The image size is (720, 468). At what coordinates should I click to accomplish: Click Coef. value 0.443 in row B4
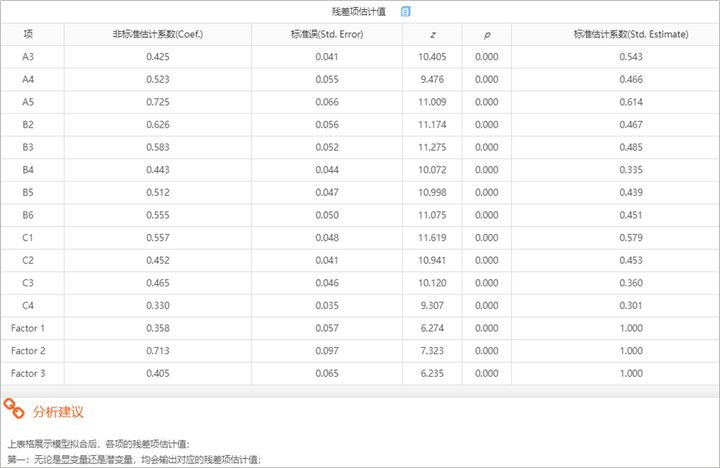tap(158, 169)
